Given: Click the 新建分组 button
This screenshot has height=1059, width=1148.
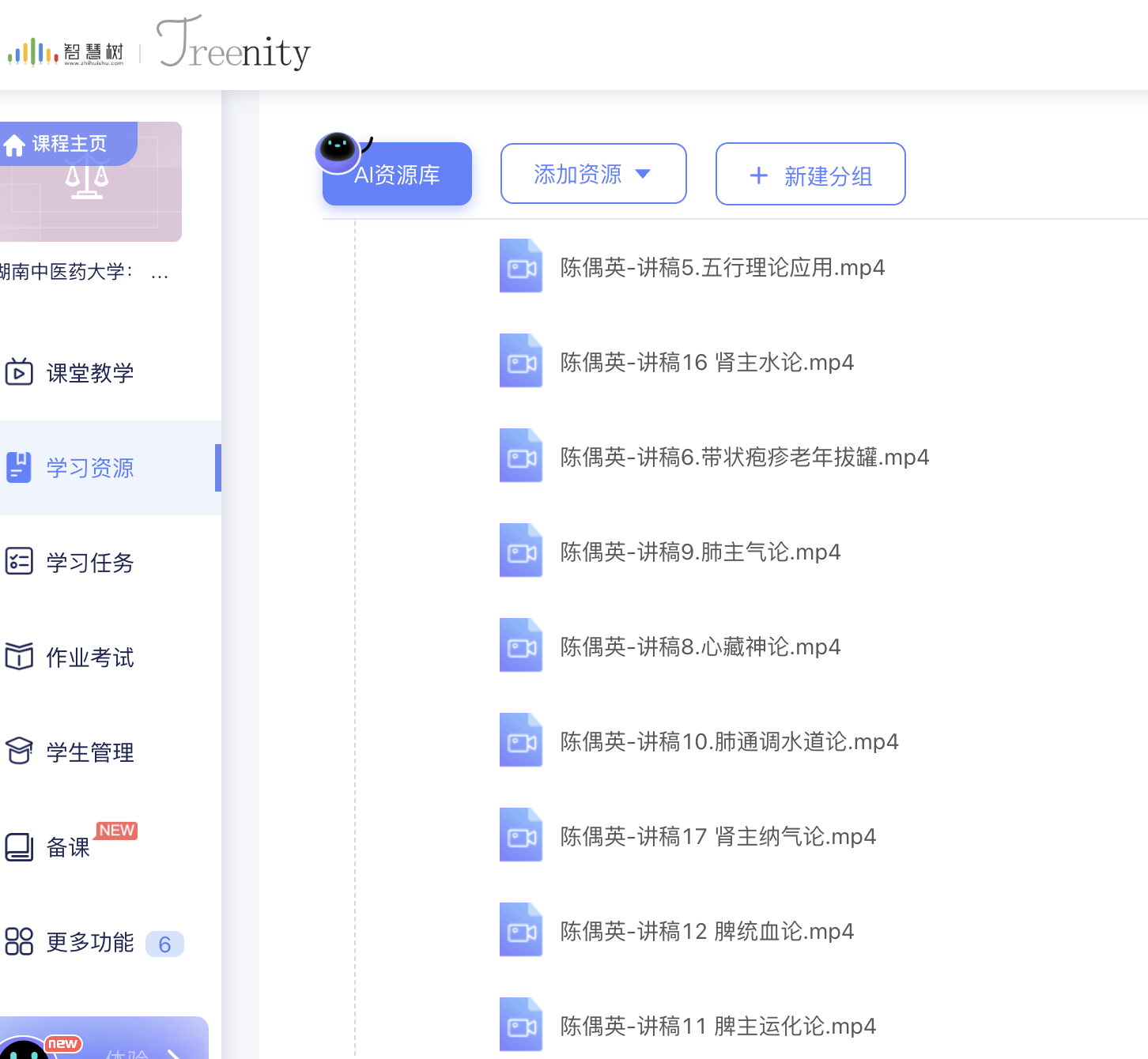Looking at the screenshot, I should [810, 175].
